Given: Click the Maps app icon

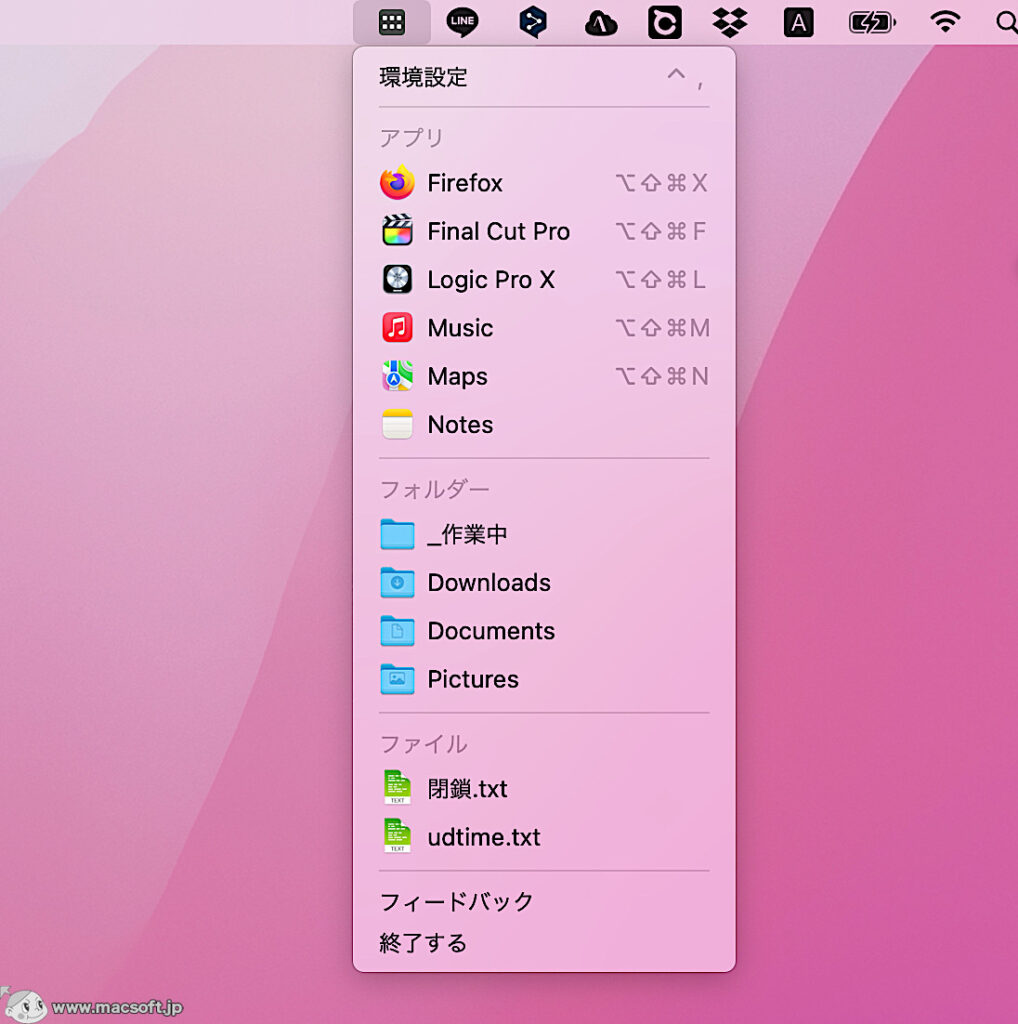Looking at the screenshot, I should pyautogui.click(x=397, y=376).
